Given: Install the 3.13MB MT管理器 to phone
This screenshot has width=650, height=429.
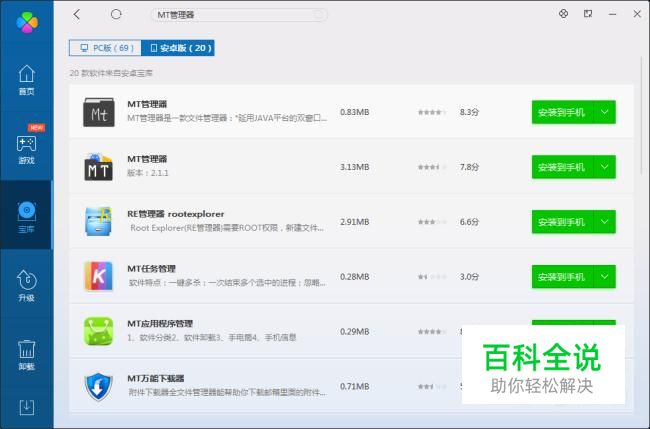Looking at the screenshot, I should [x=563, y=167].
